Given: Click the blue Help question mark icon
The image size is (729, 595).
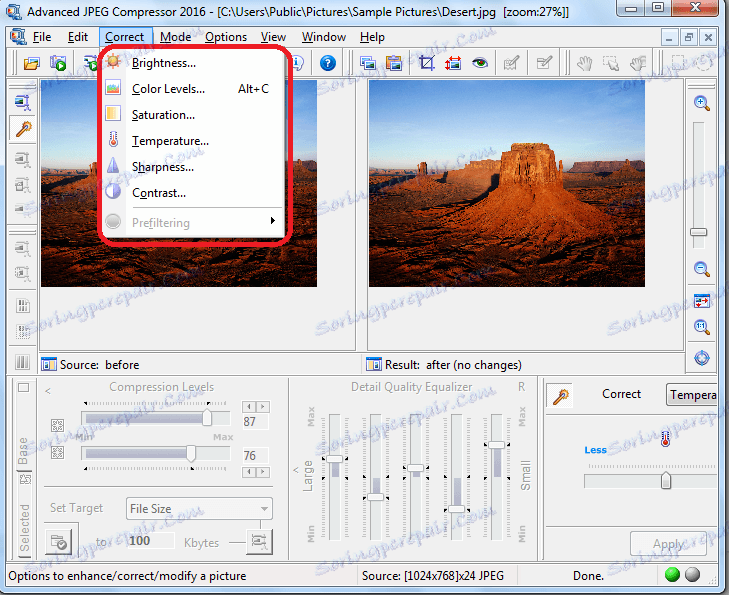Looking at the screenshot, I should coord(327,63).
